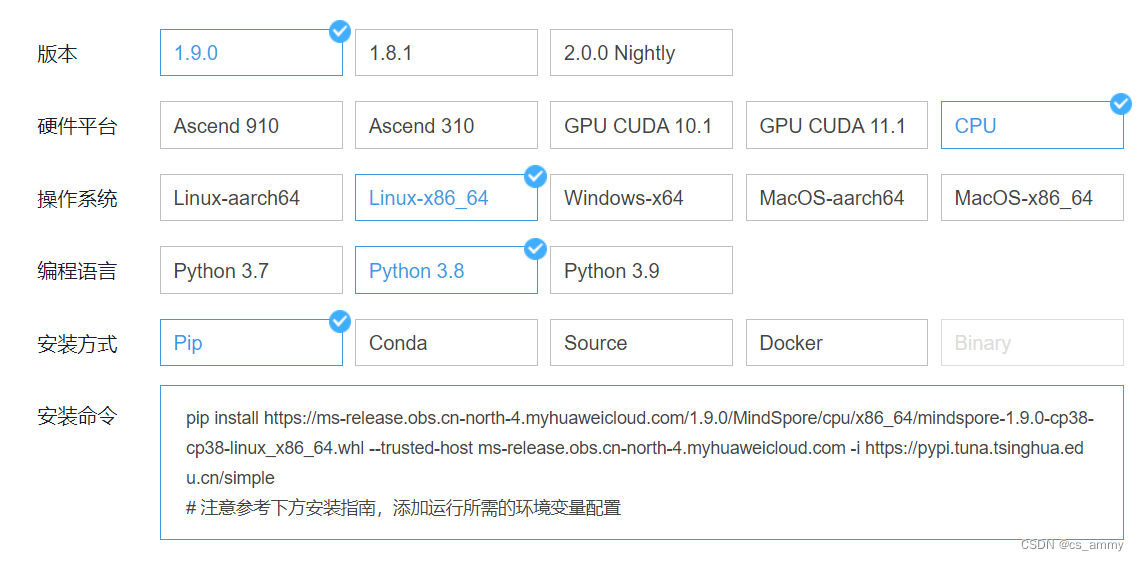Screen dimensions: 1139x561
Task: Pick Ascend 310 hardware platform
Action: coord(446,125)
